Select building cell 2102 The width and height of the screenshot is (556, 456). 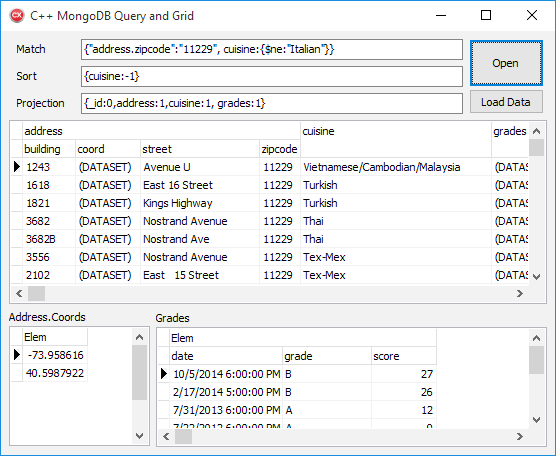tap(49, 275)
